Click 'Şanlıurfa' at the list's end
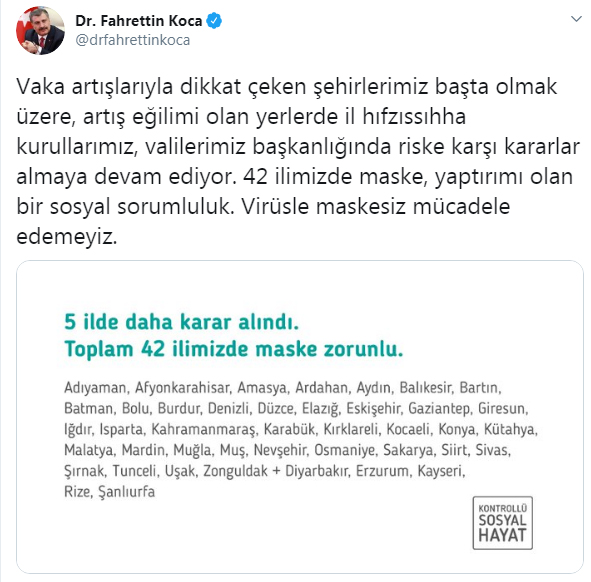 pos(127,492)
